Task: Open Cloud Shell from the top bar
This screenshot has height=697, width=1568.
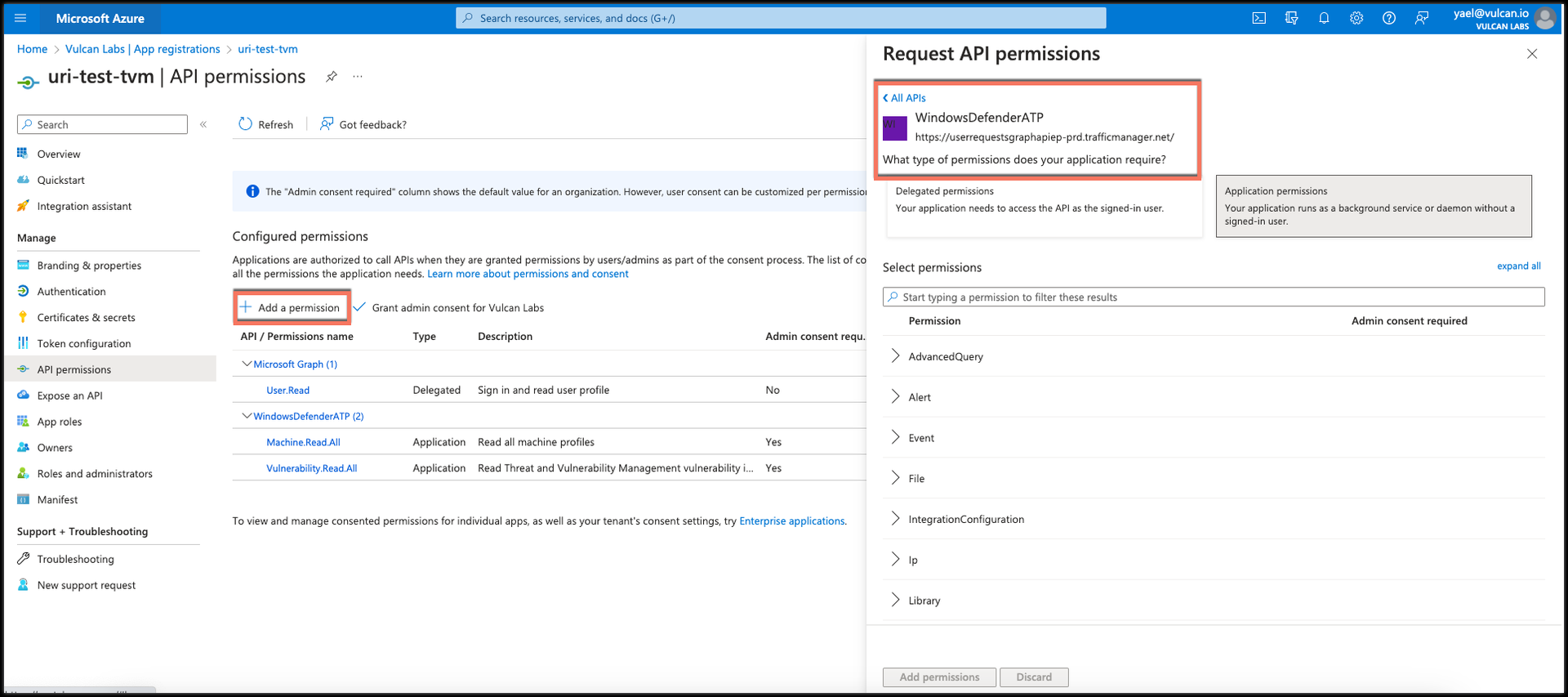Action: click(x=1258, y=18)
